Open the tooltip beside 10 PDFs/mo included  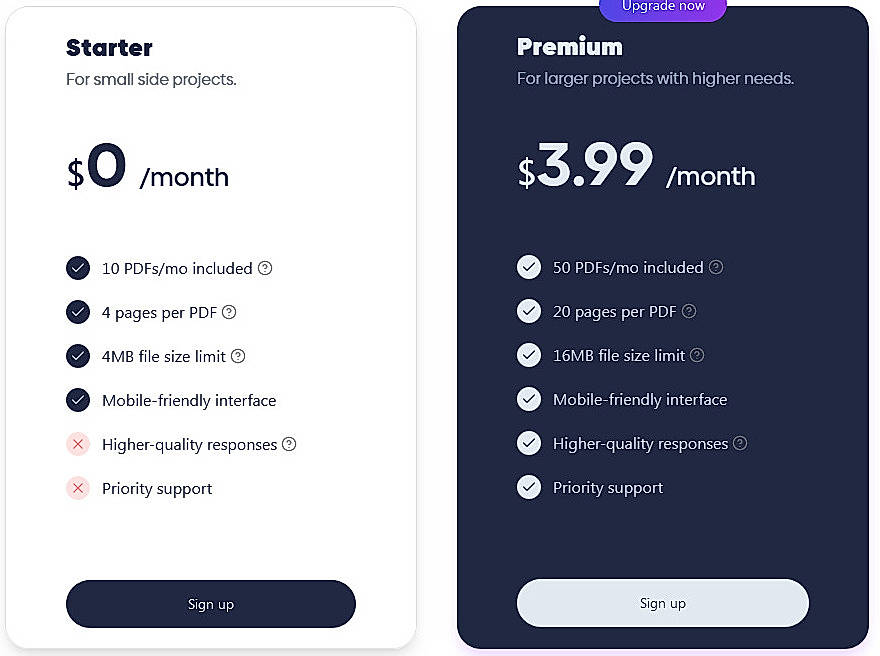264,268
